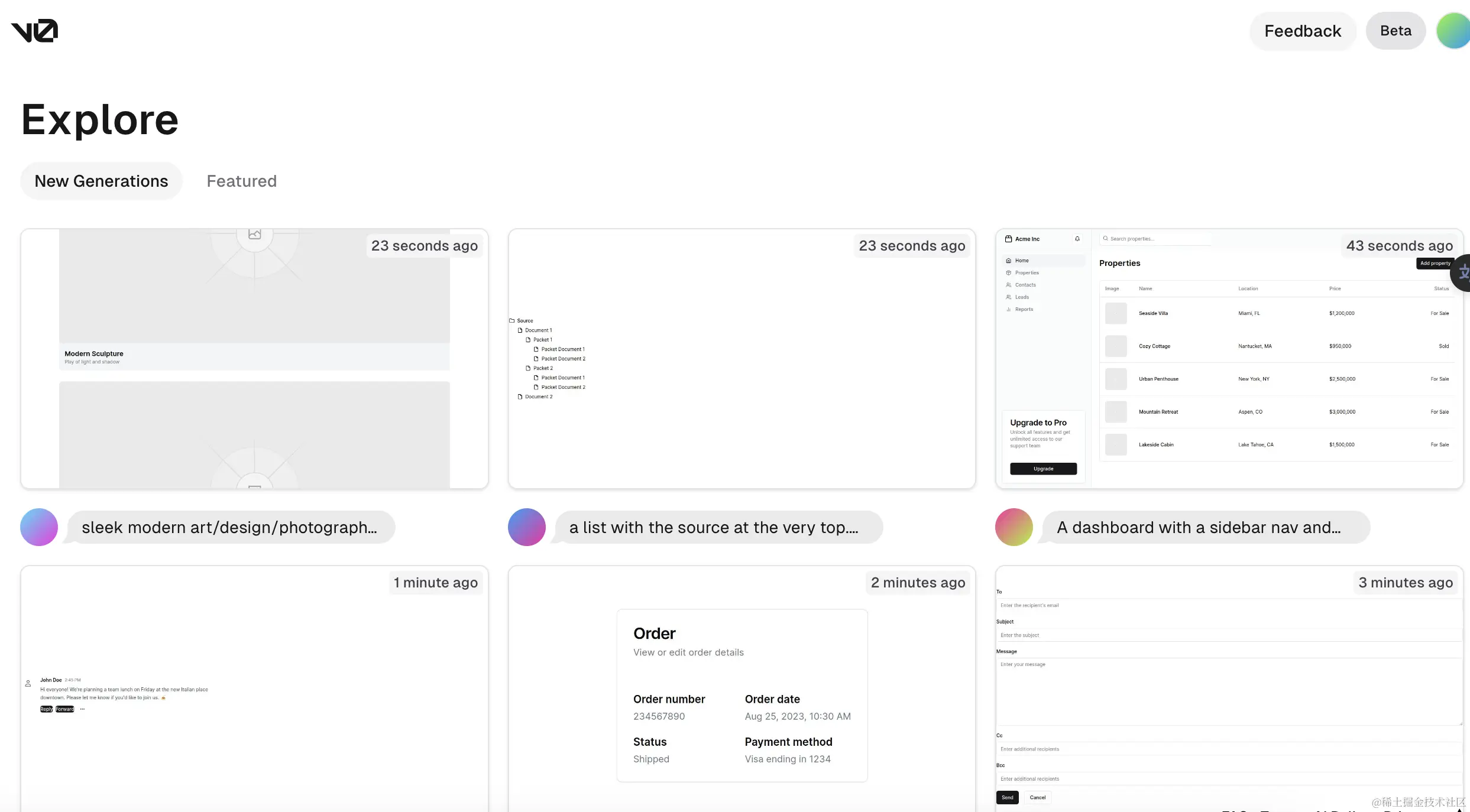Open the Modern Sculpture generation thumbnail
The width and height of the screenshot is (1470, 812).
(x=254, y=359)
